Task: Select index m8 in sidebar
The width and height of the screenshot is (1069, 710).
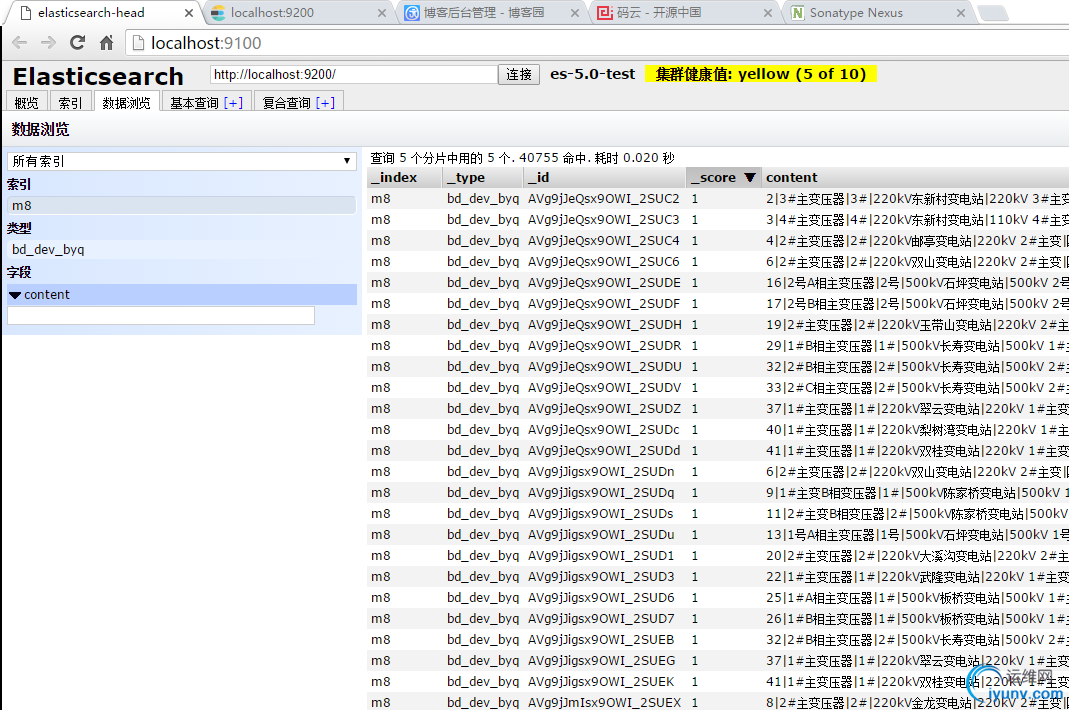Action: pos(181,205)
